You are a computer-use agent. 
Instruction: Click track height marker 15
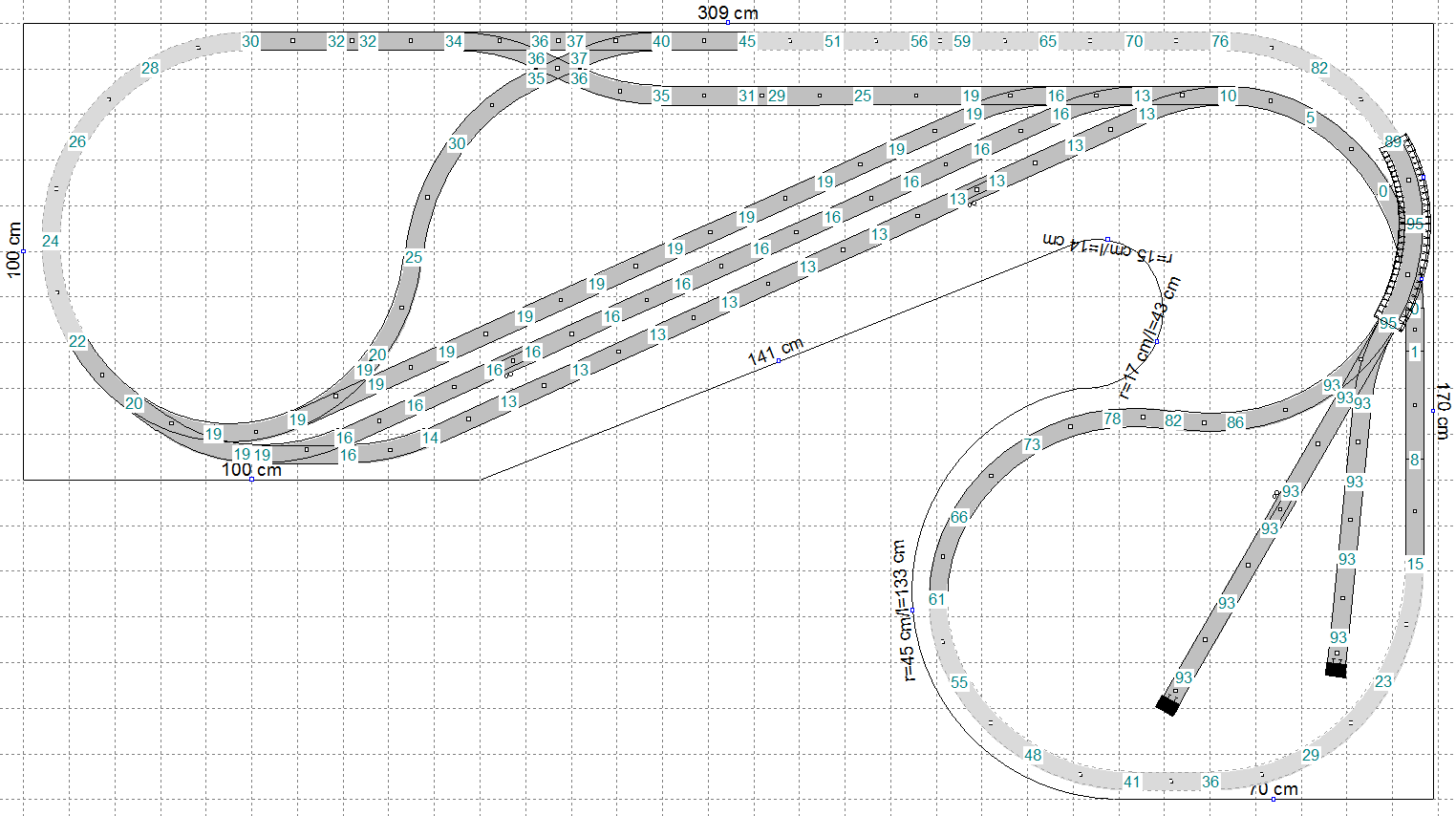pyautogui.click(x=1415, y=564)
